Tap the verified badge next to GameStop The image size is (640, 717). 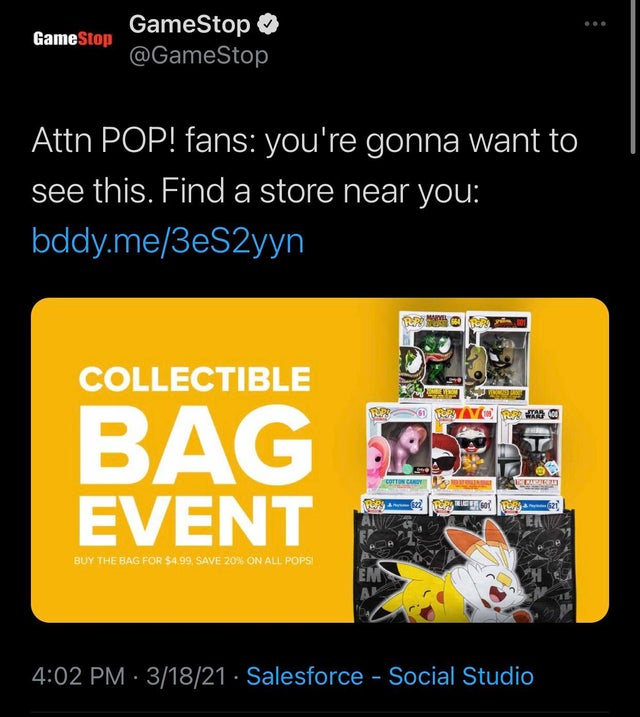tap(268, 24)
